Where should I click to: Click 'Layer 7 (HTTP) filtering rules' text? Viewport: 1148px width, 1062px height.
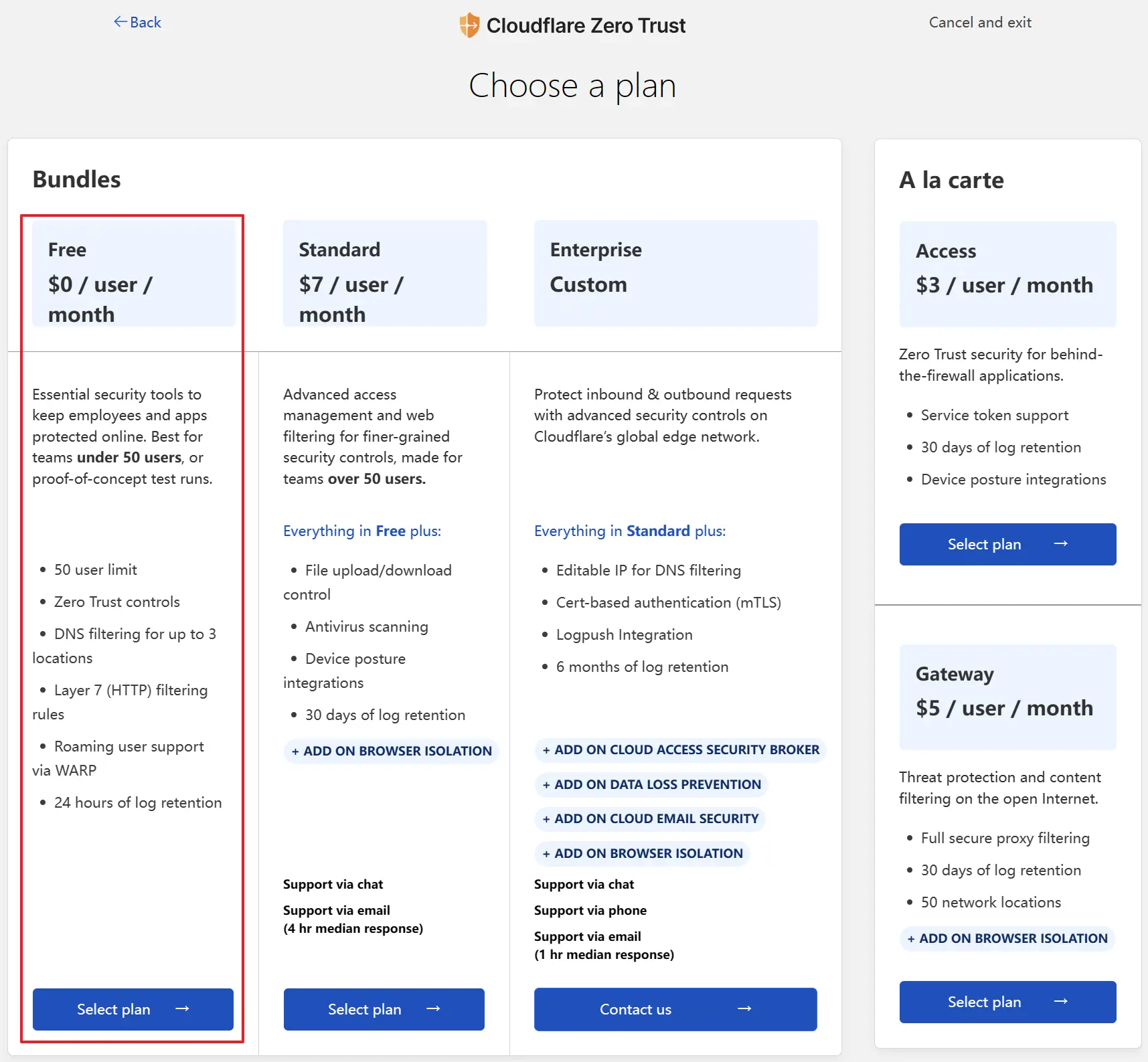pos(120,702)
